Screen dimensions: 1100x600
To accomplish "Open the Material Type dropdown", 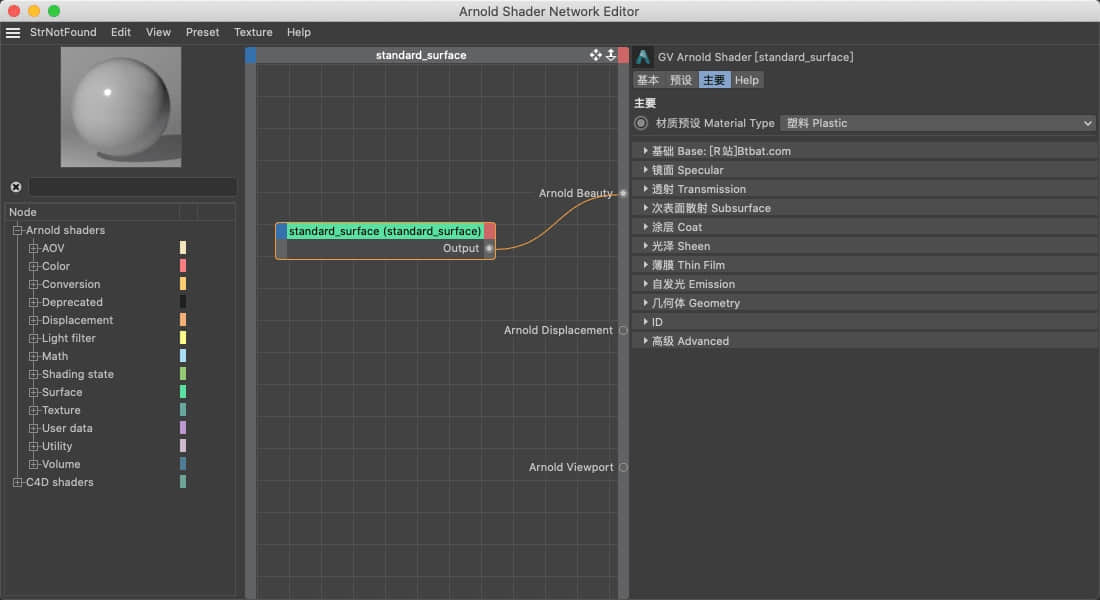I will 937,123.
